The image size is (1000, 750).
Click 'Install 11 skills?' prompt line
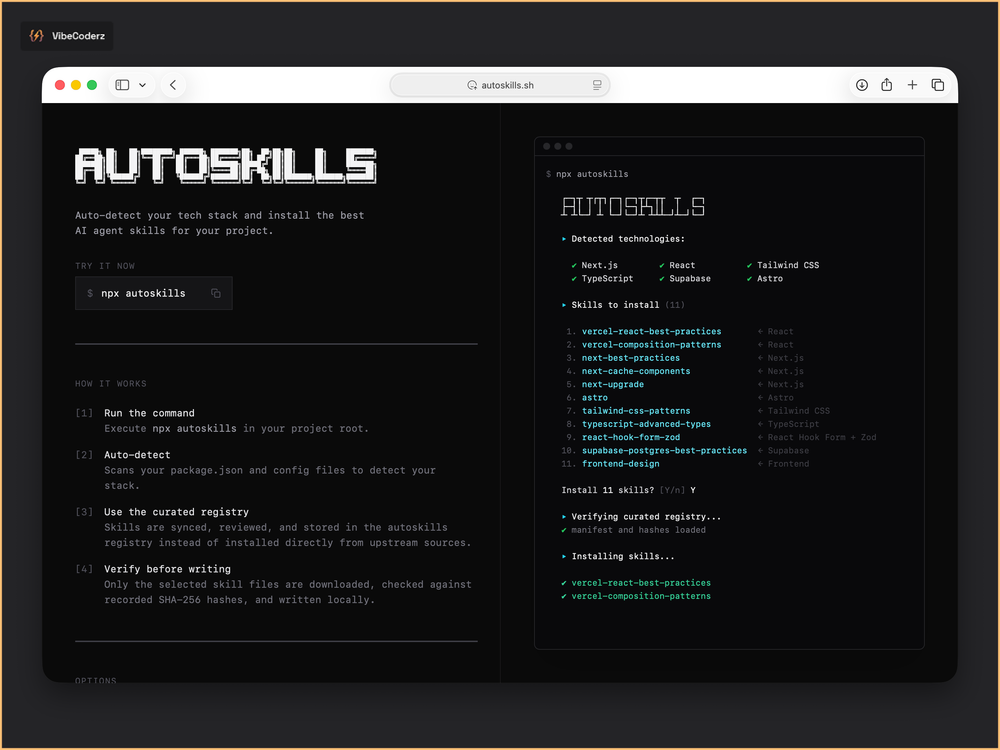click(x=628, y=490)
